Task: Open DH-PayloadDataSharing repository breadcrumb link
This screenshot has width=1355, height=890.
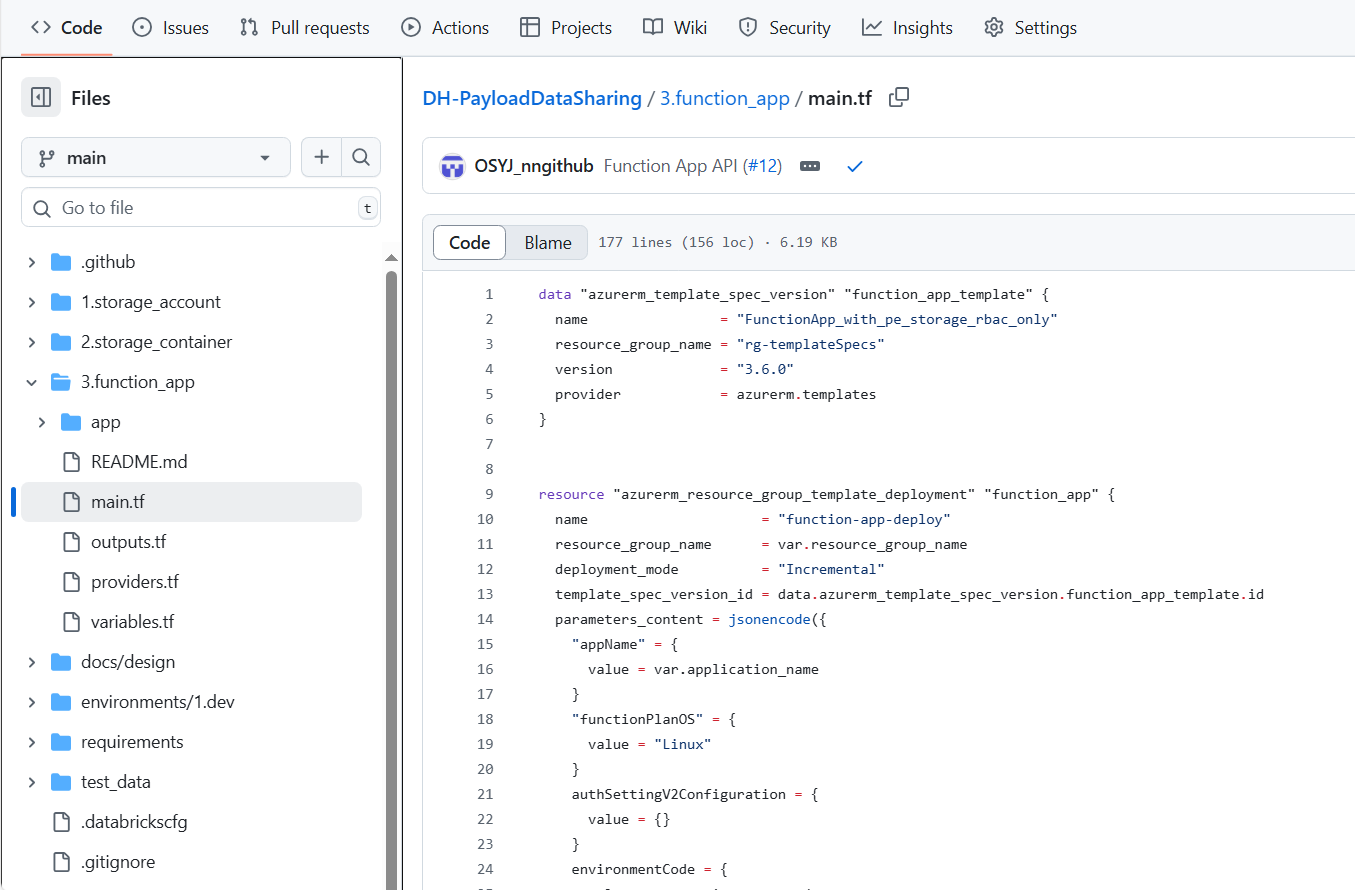Action: click(x=532, y=98)
